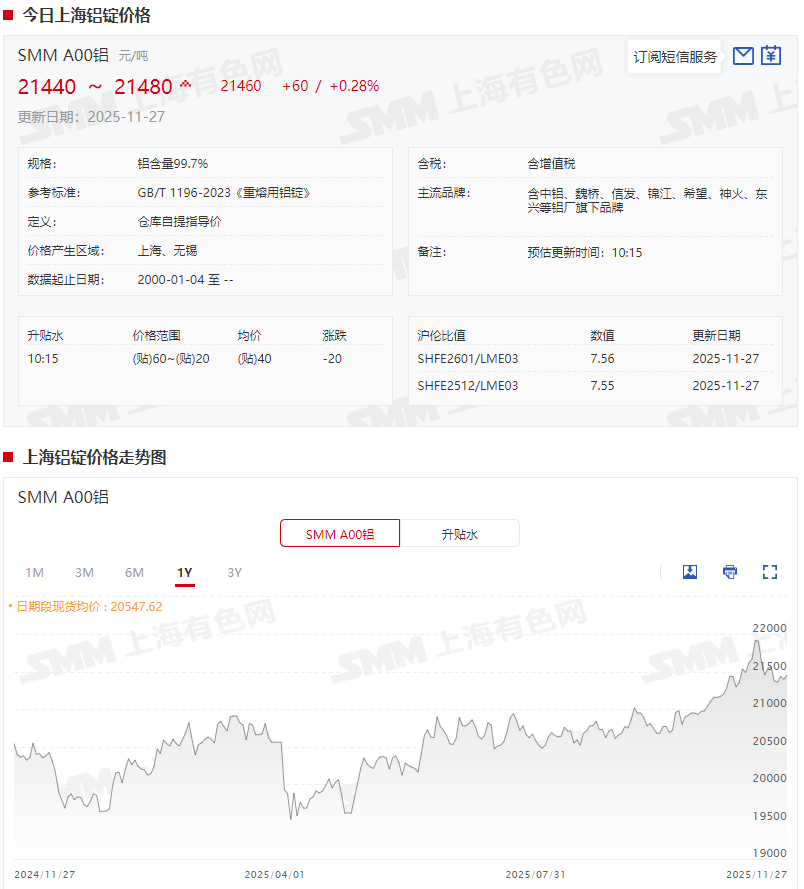Click the average price 21460

(x=240, y=86)
